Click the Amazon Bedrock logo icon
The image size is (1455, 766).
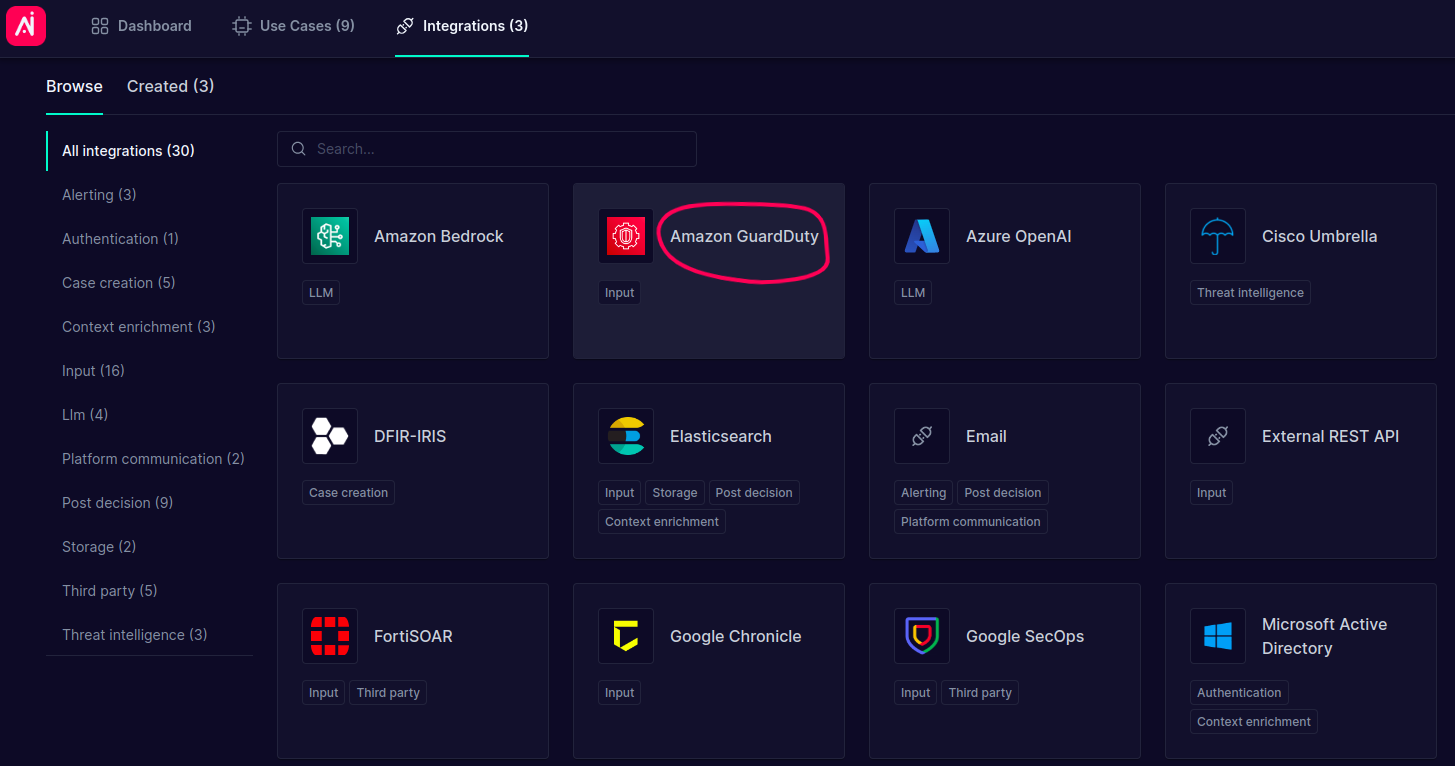coord(330,236)
